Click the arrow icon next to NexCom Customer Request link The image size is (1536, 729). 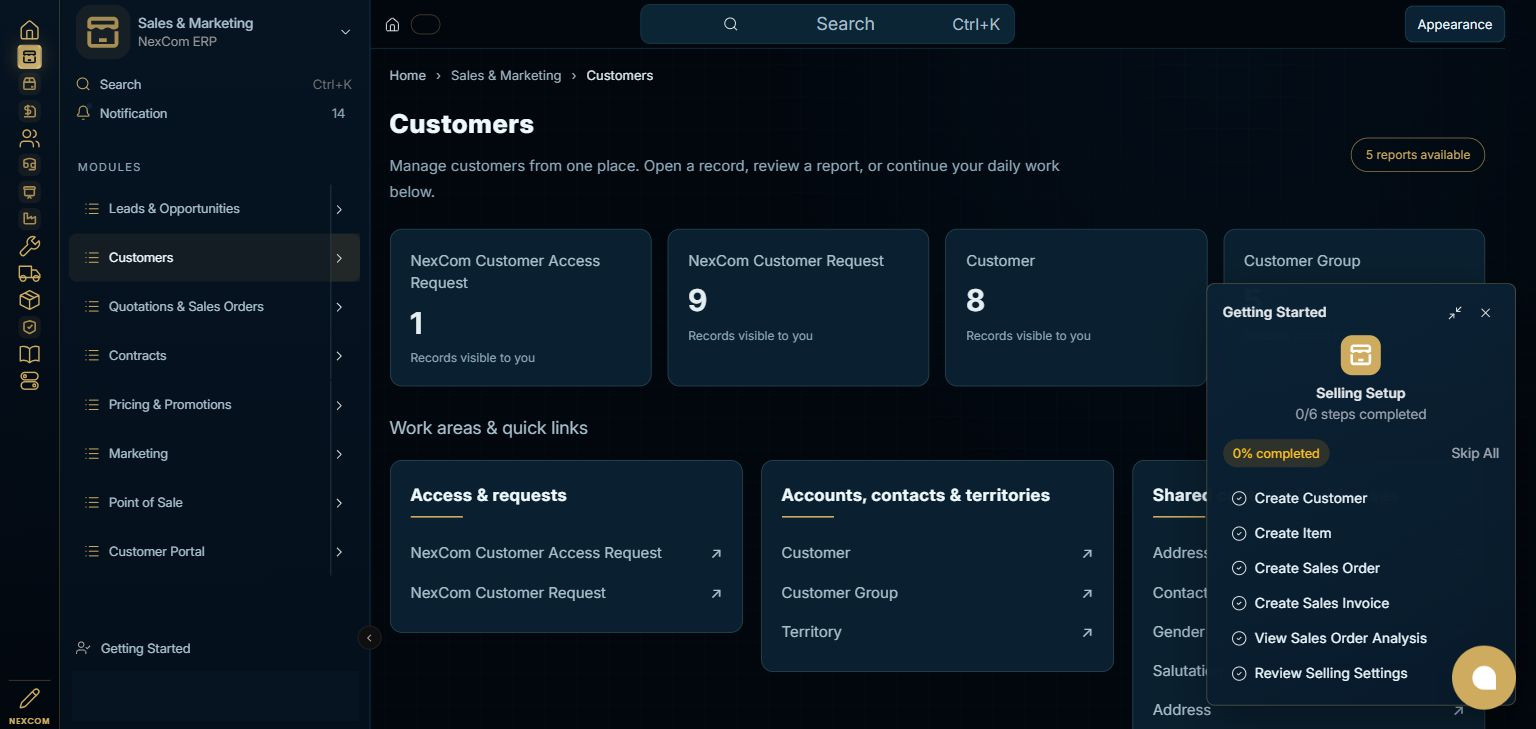click(716, 593)
